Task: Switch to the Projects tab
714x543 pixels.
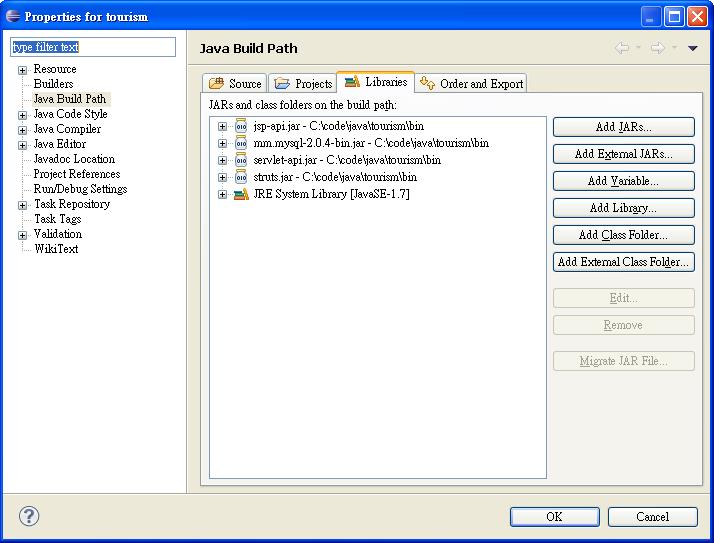Action: [303, 84]
